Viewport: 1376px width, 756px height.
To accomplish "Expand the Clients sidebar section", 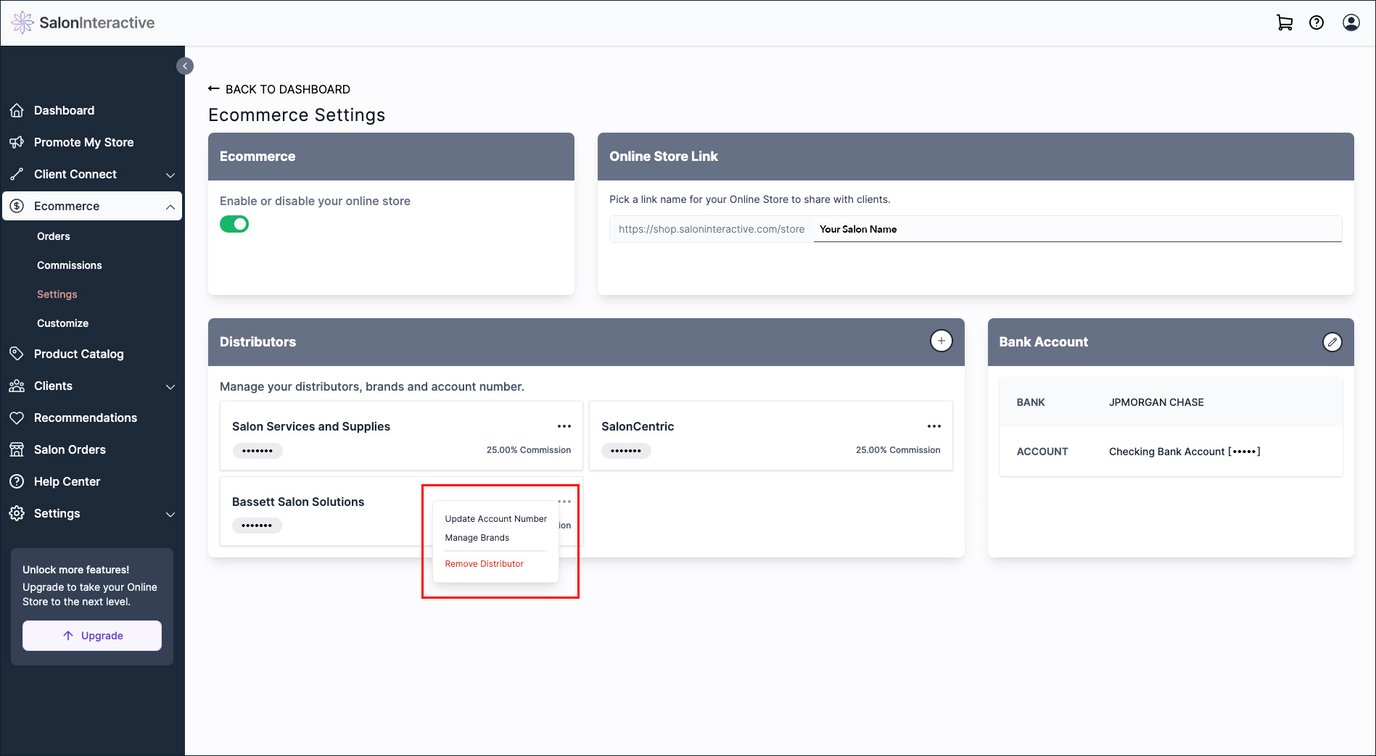I will pyautogui.click(x=170, y=387).
